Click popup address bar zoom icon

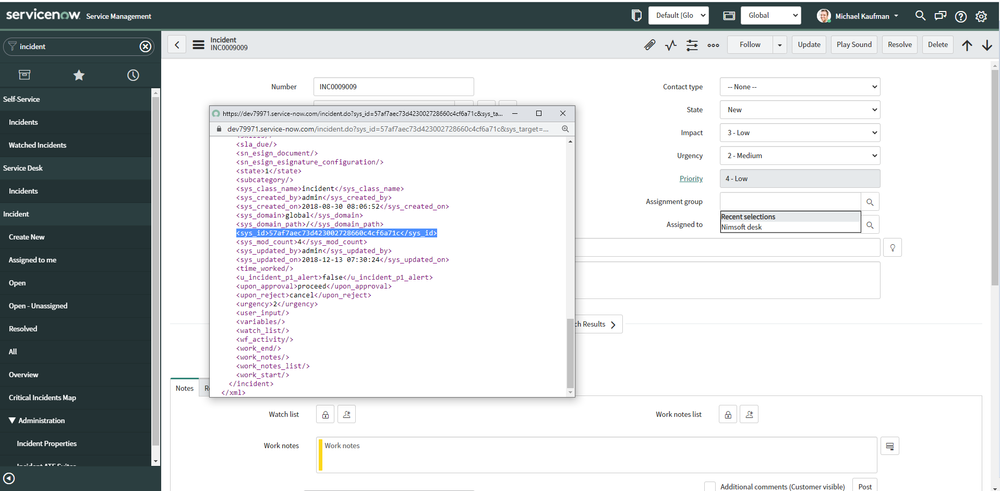click(x=565, y=129)
